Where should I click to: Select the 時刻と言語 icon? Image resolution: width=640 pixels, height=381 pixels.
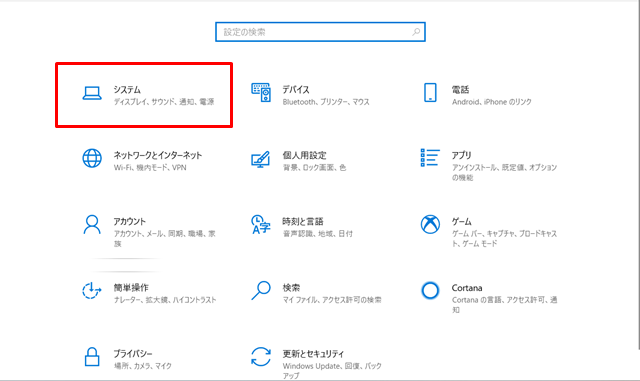click(x=261, y=224)
